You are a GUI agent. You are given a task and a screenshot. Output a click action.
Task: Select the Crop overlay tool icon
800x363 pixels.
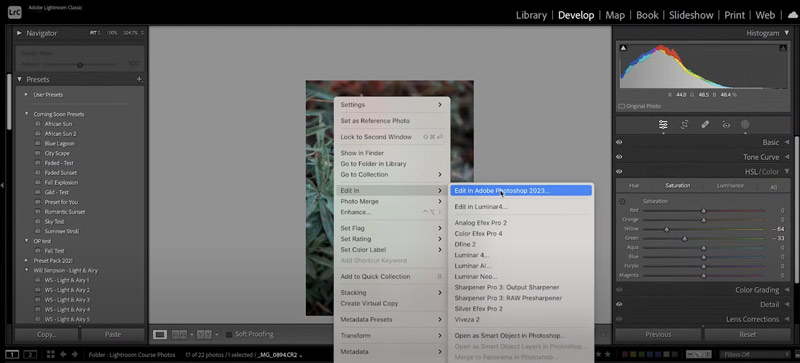pos(685,125)
